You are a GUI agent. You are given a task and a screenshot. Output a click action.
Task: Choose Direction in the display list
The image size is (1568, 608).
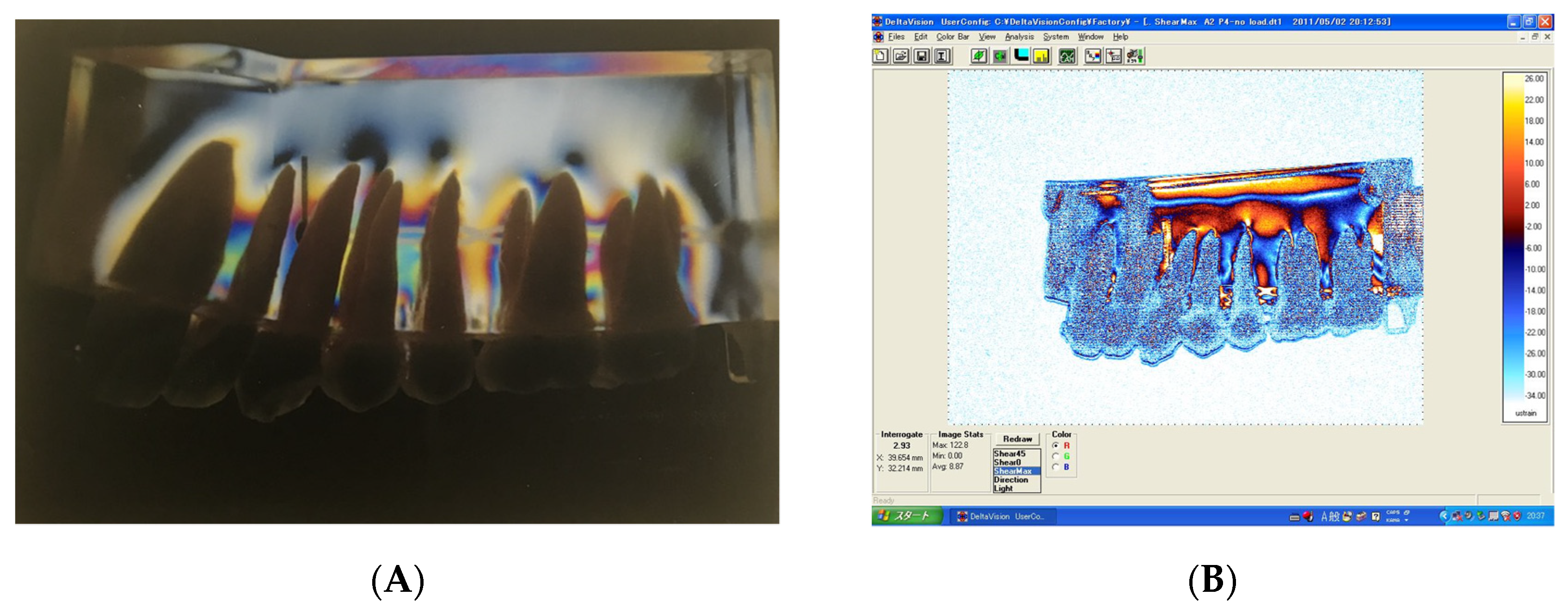pos(1012,480)
